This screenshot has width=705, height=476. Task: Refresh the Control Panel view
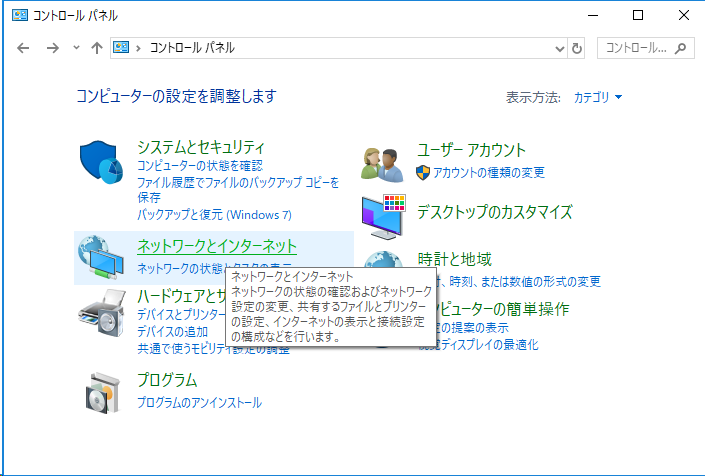pos(576,48)
